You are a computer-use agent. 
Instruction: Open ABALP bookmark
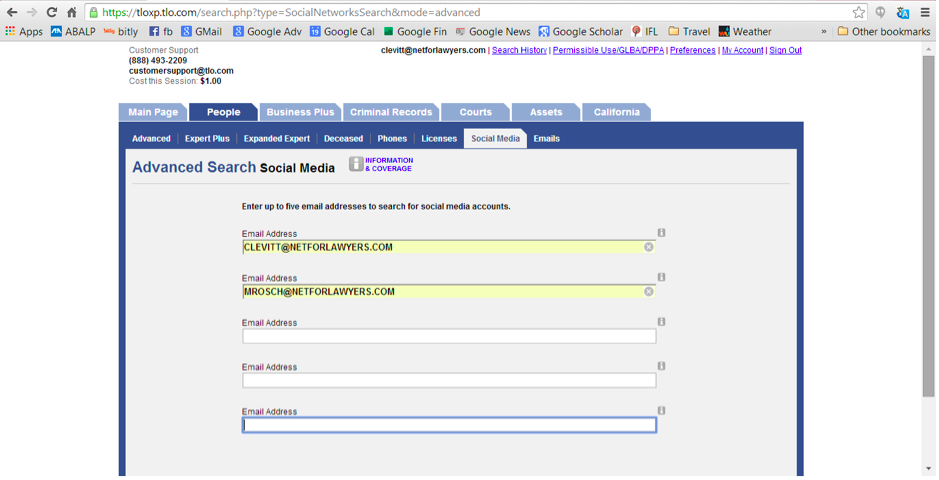tap(73, 32)
